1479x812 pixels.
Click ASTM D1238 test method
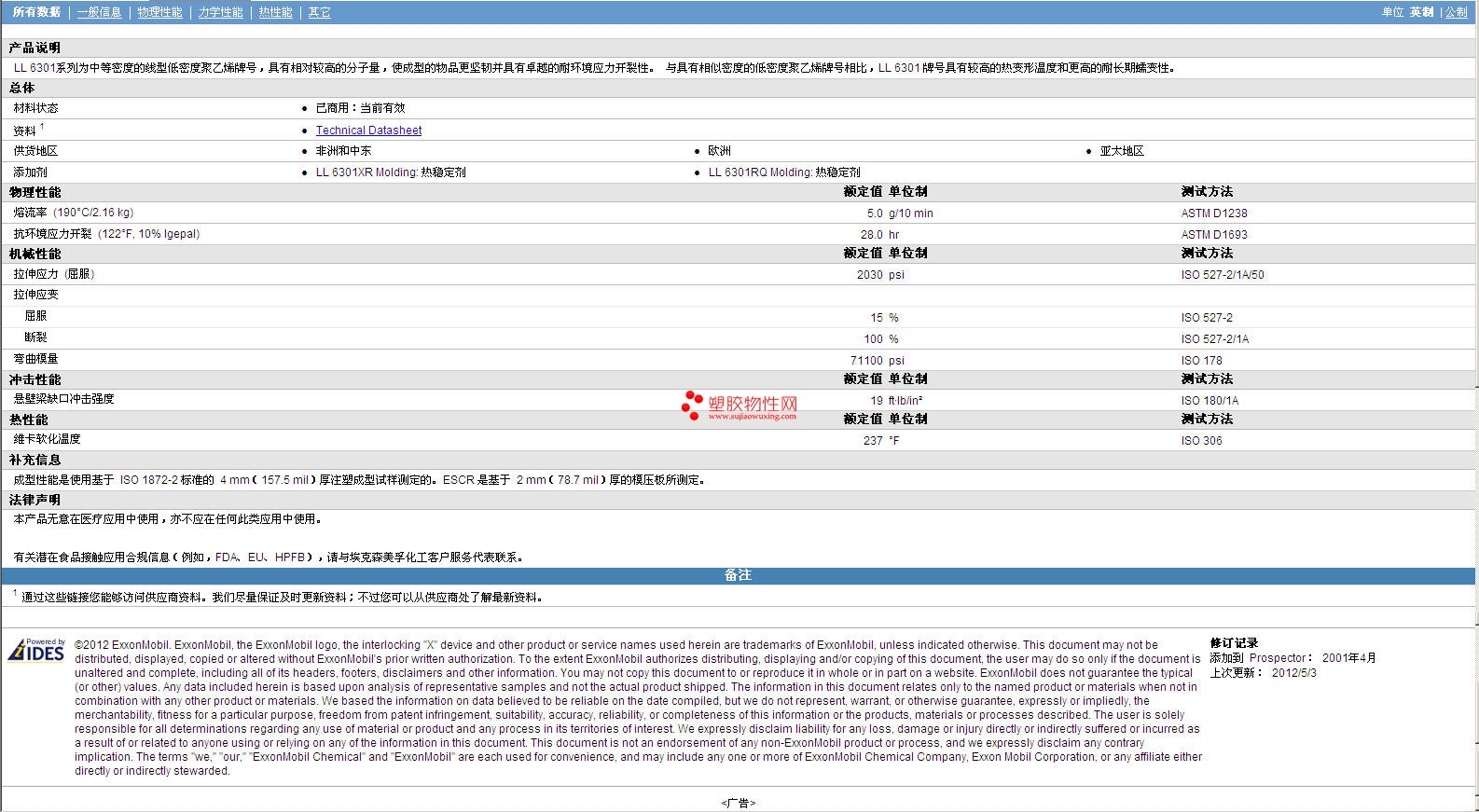coord(1214,213)
